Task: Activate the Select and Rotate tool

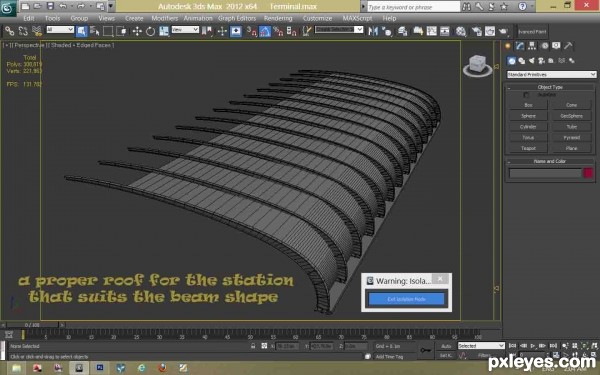Action: pos(150,31)
